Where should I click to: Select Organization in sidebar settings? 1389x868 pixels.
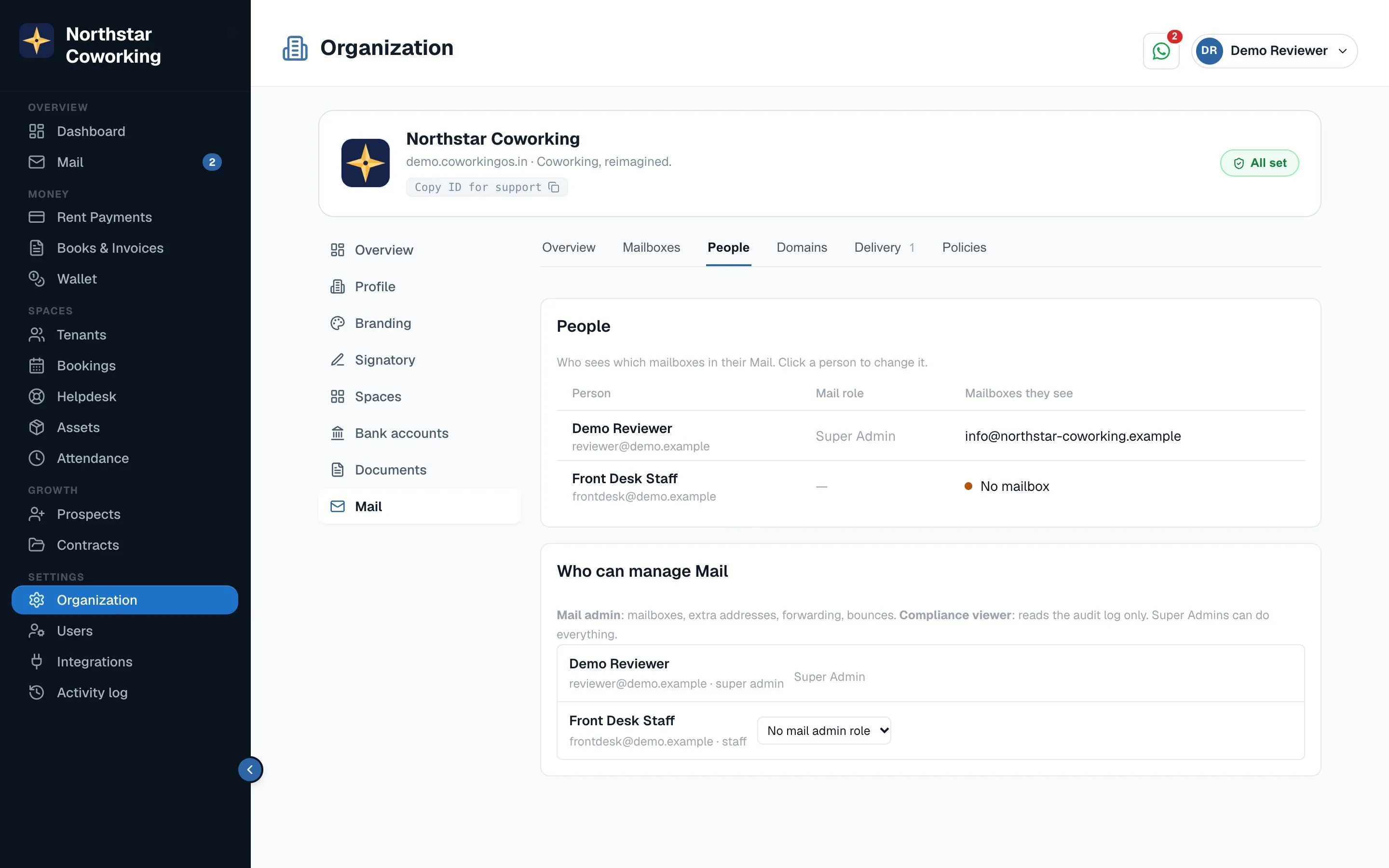click(124, 600)
